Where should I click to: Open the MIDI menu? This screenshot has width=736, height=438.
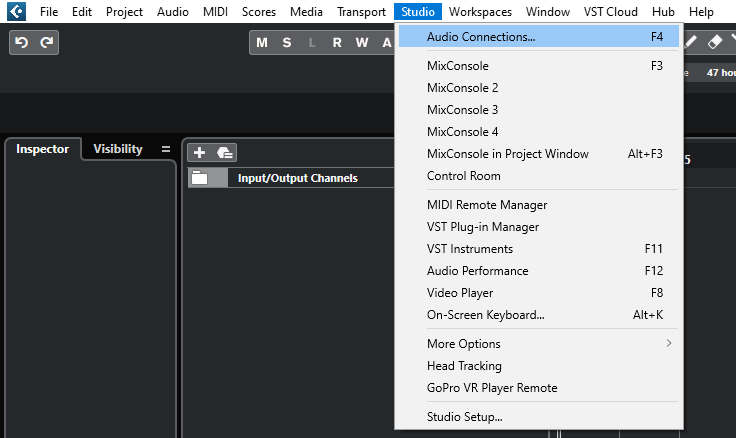(215, 12)
